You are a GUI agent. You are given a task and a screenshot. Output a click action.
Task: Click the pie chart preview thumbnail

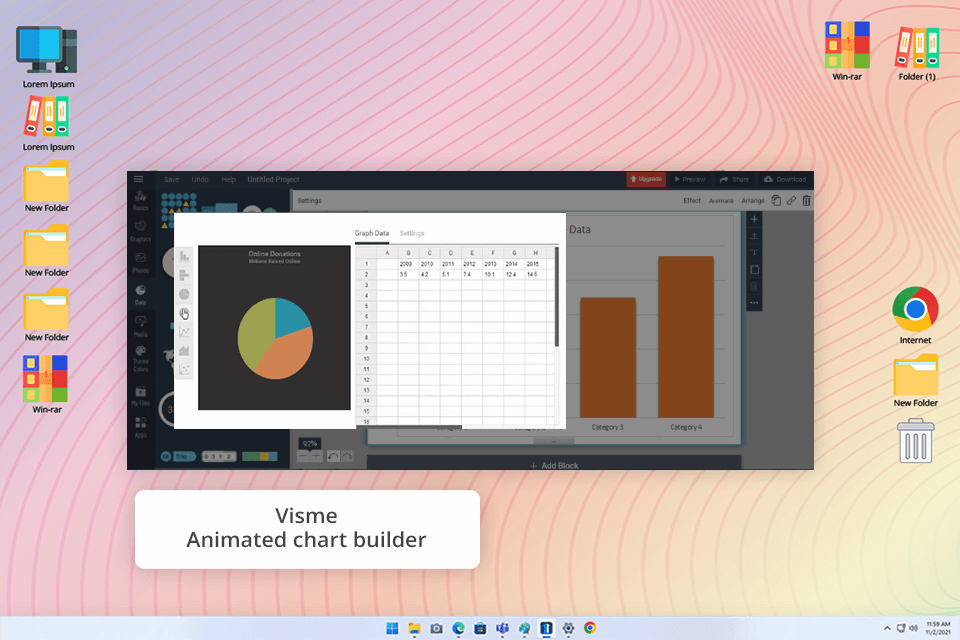coord(274,328)
